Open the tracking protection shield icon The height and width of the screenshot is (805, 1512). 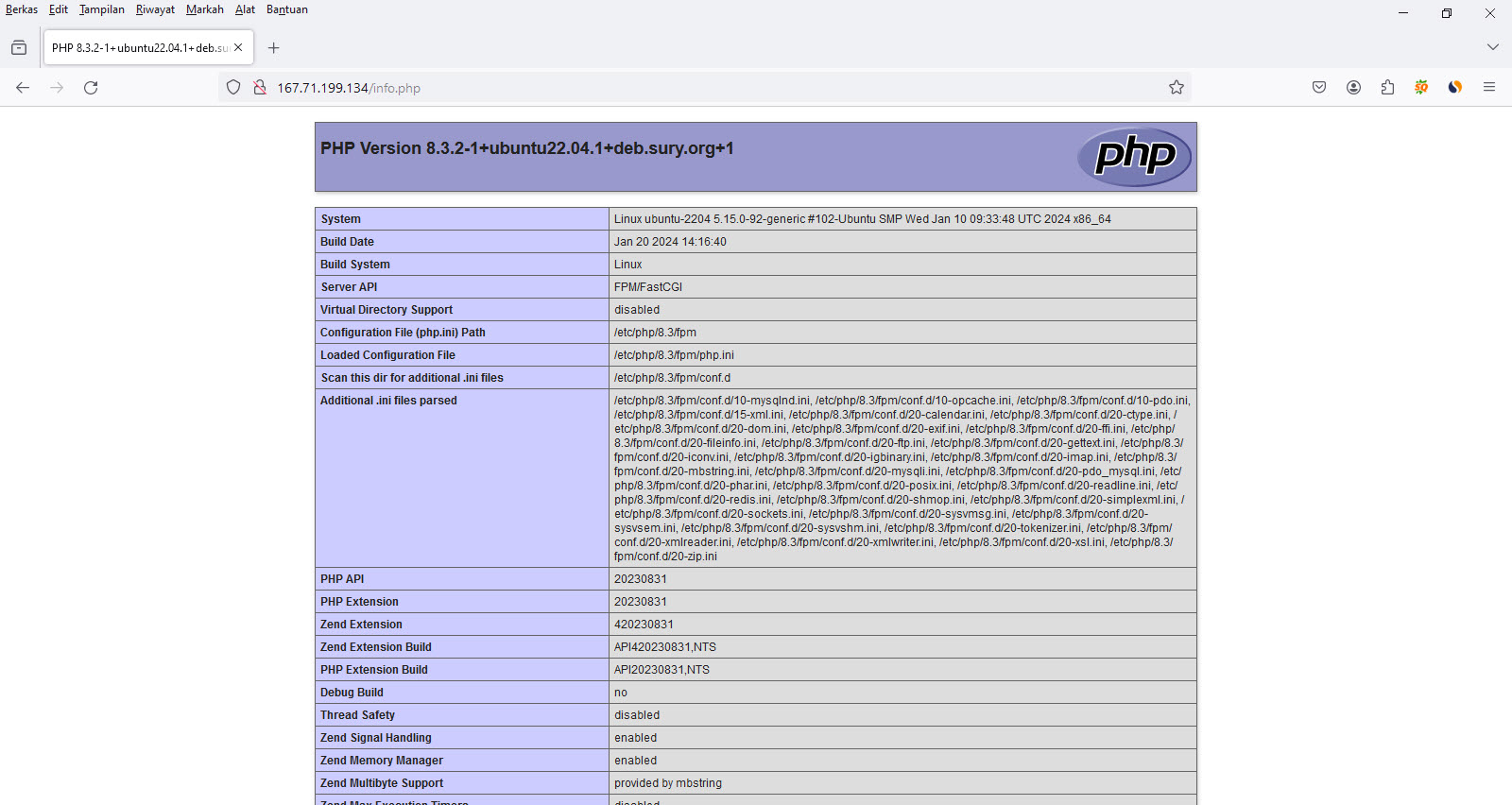pyautogui.click(x=233, y=88)
